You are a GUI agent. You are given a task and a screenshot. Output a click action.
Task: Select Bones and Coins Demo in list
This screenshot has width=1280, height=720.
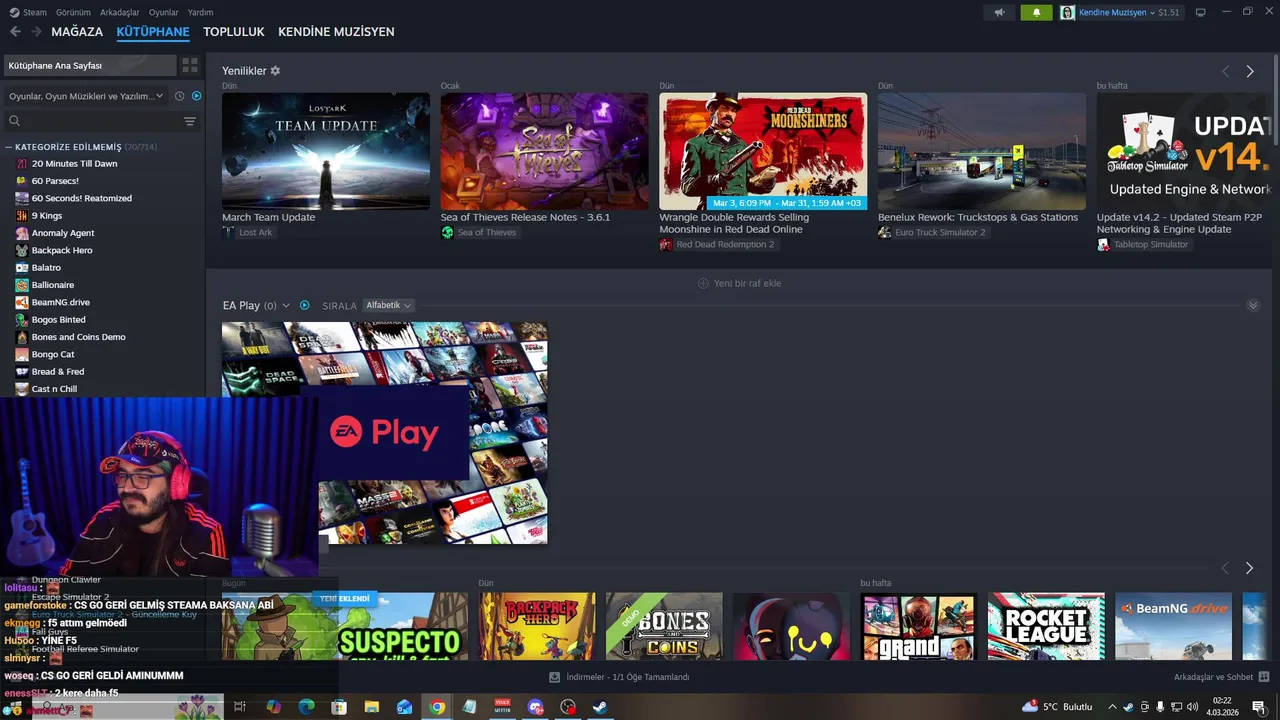pos(78,337)
